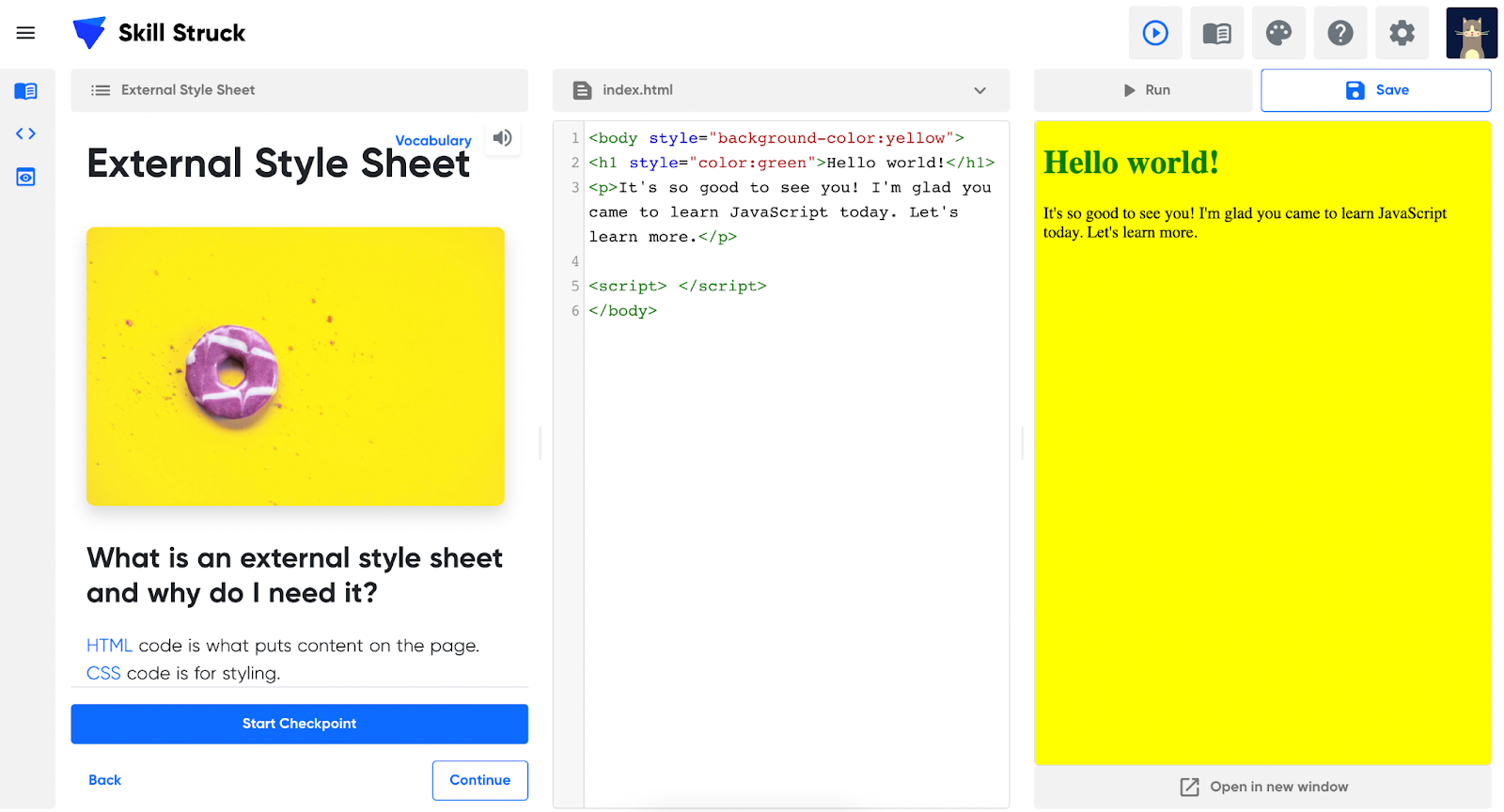This screenshot has height=812, width=1504.
Task: Click the divider handle between editor and preview
Action: (x=1022, y=442)
